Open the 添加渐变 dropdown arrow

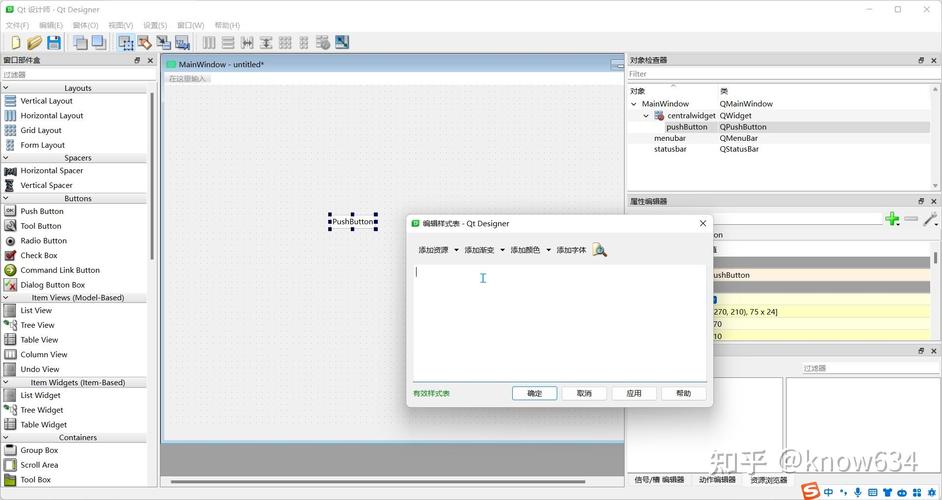click(x=502, y=250)
